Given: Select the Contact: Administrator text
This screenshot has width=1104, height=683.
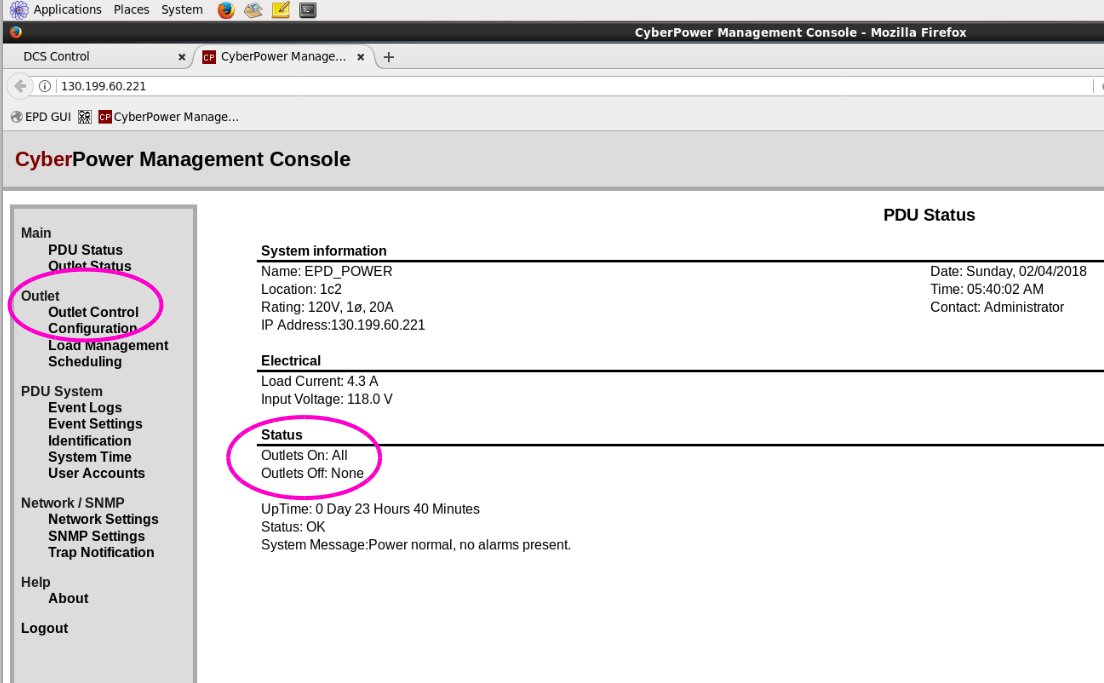Looking at the screenshot, I should coord(997,307).
